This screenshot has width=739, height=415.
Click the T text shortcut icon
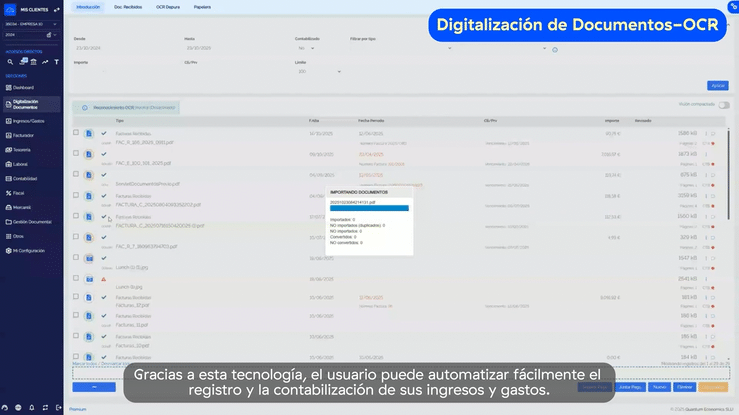tap(56, 62)
